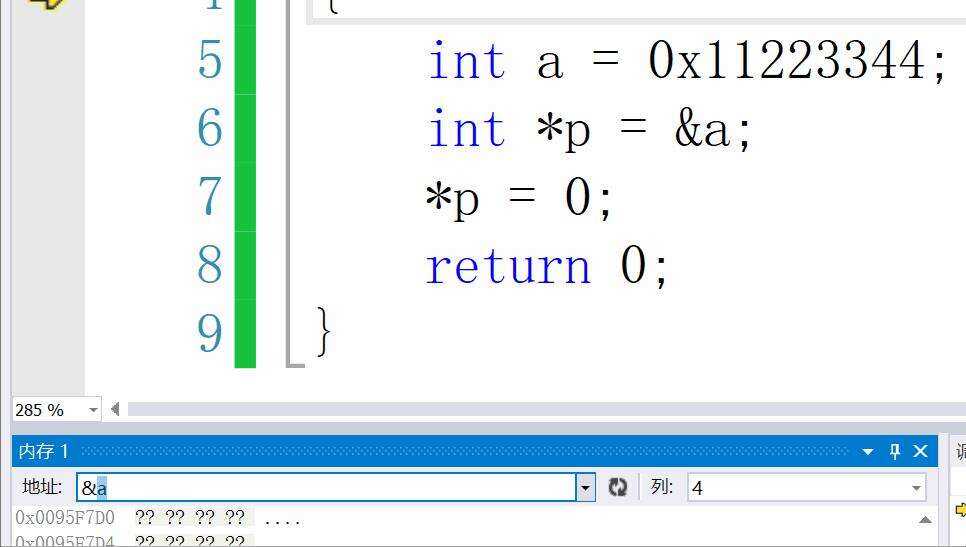Image resolution: width=966 pixels, height=547 pixels.
Task: Toggle breakpoint in margin beside line 8
Action: (47, 266)
